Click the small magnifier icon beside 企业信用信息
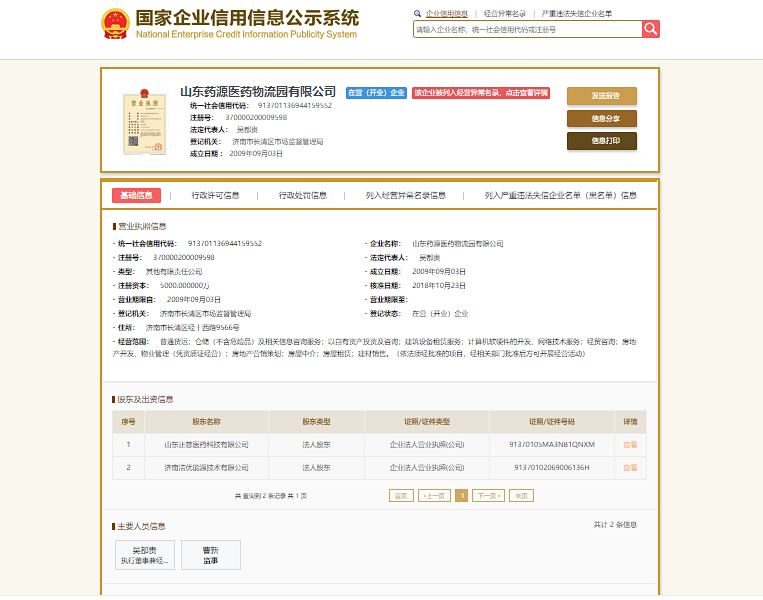 418,14
